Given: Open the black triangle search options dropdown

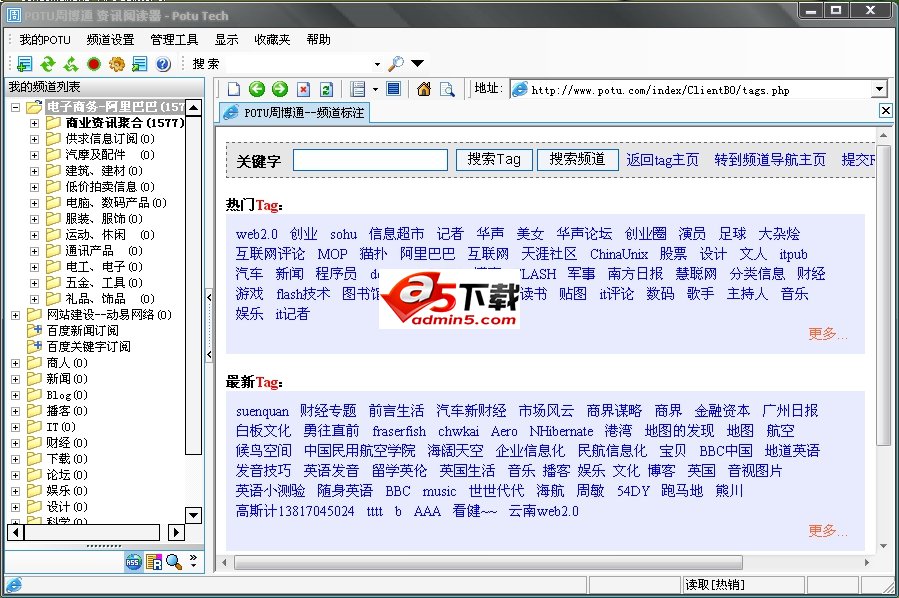Looking at the screenshot, I should click(417, 63).
